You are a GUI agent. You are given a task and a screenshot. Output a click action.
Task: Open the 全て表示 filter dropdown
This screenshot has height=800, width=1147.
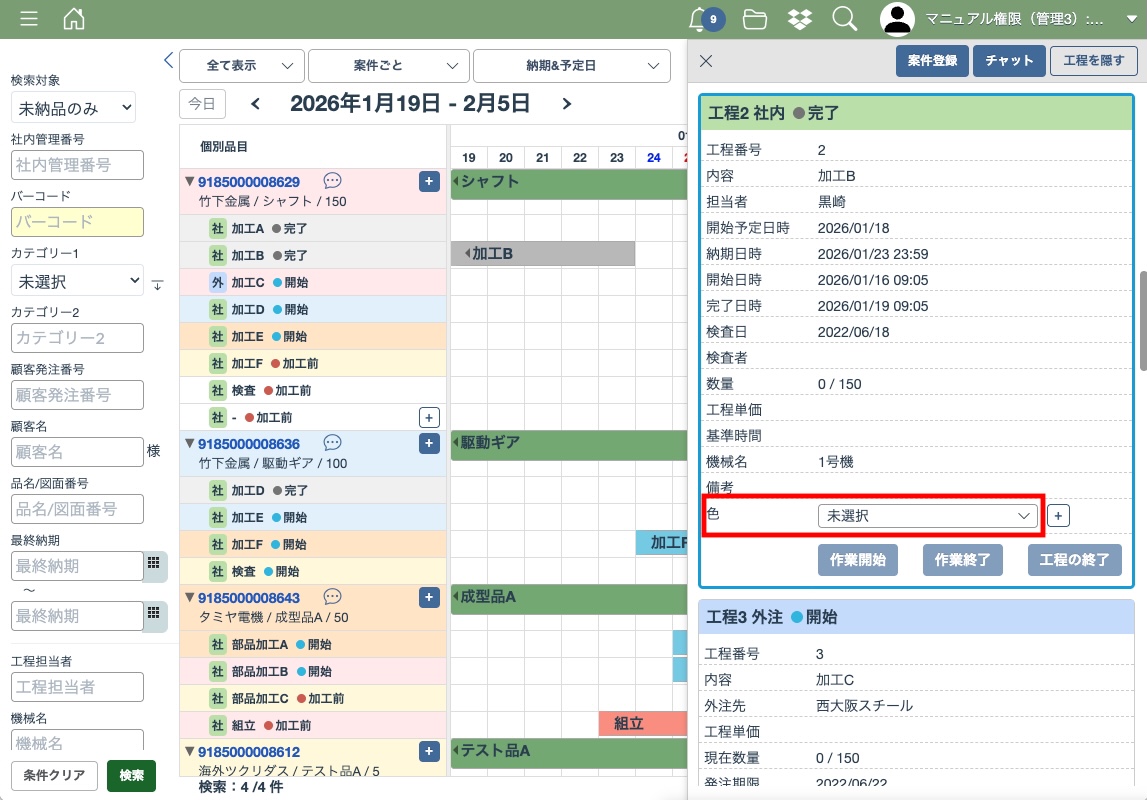(x=242, y=66)
